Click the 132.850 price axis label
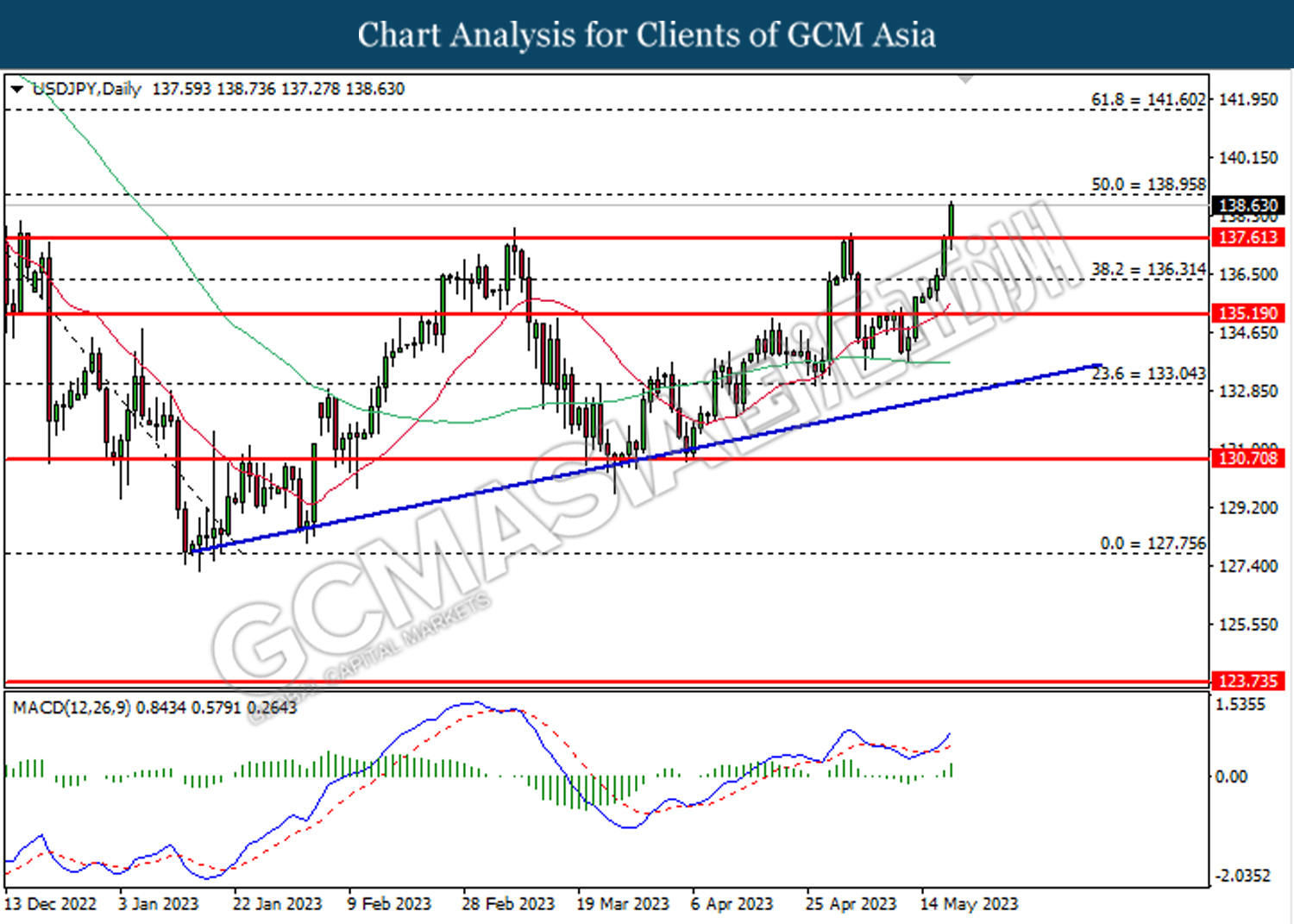1294x924 pixels. 1247,391
